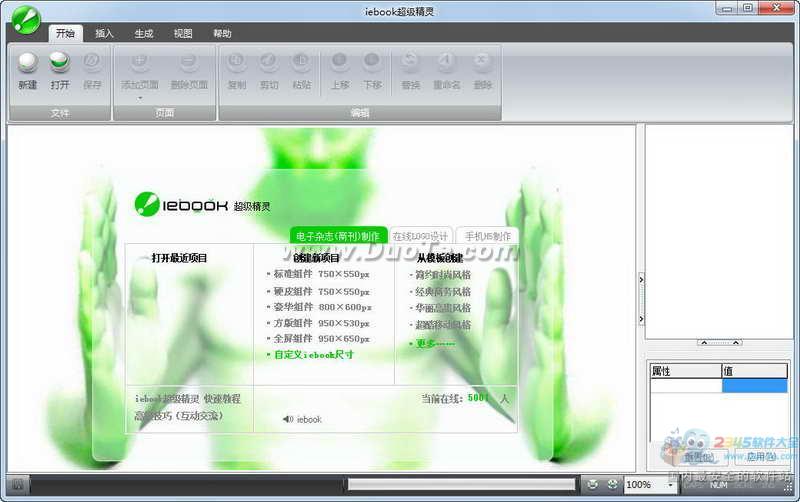Click the 自定义iebook尺寸 link
Screen dimensions: 800x502
(x=314, y=355)
